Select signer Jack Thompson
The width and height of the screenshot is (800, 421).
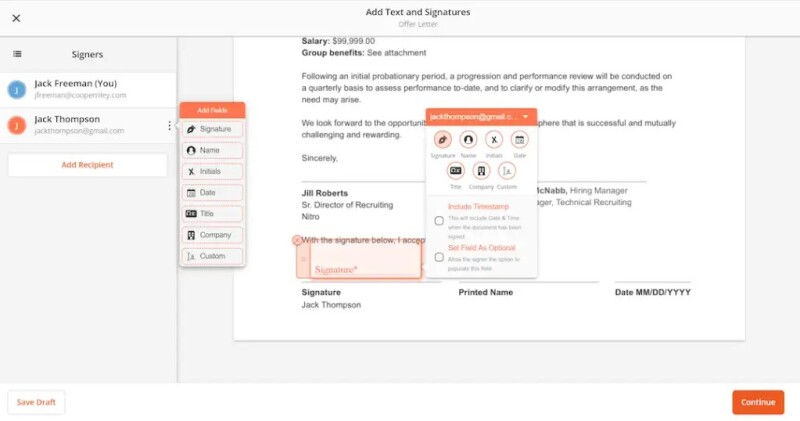pyautogui.click(x=88, y=125)
